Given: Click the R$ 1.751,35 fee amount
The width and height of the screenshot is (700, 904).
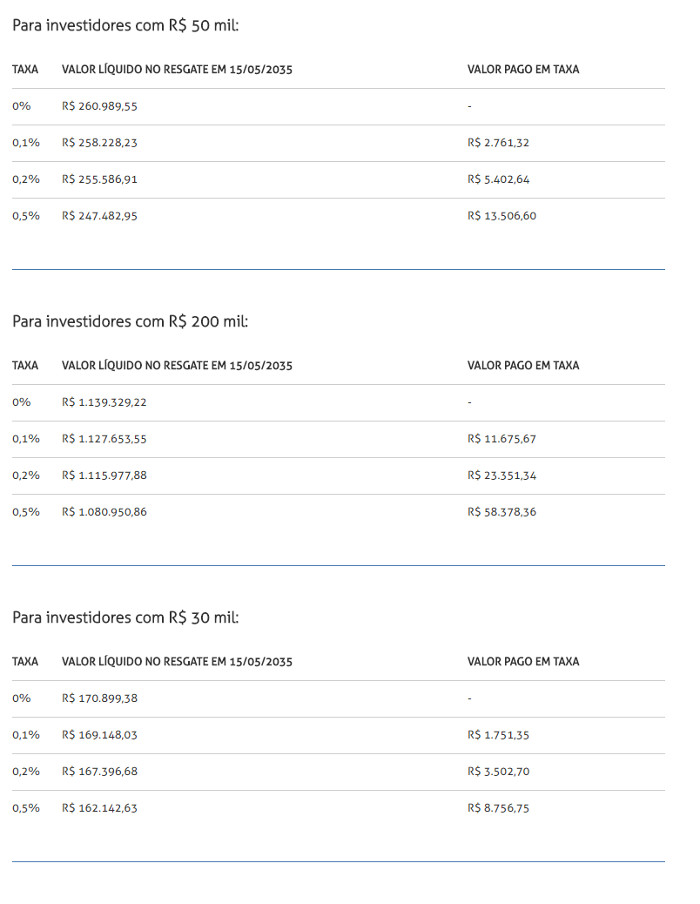Looking at the screenshot, I should (498, 735).
